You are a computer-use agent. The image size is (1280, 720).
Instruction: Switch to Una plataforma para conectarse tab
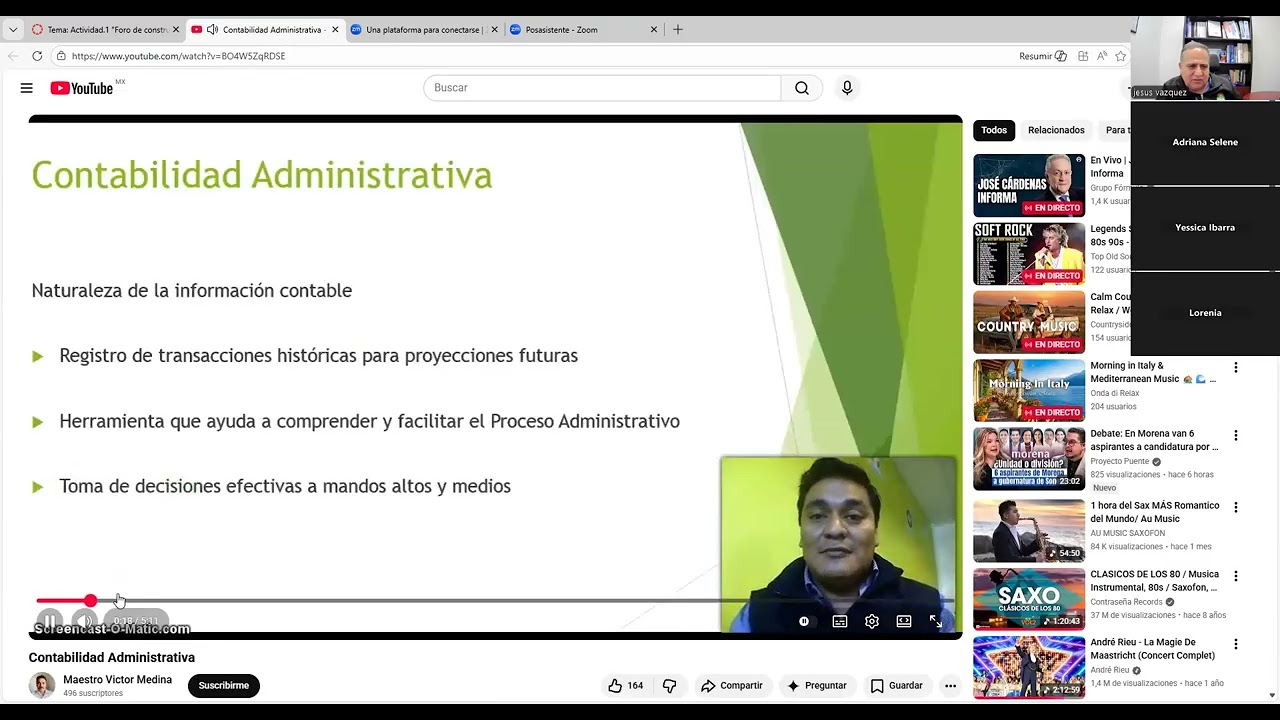425,30
